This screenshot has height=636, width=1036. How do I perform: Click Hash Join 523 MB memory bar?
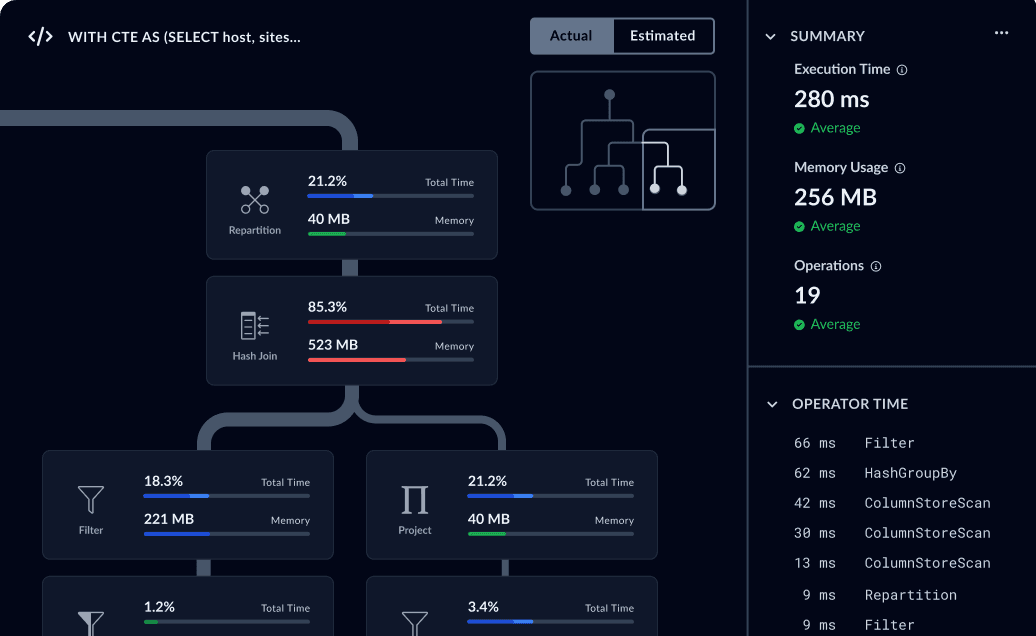(390, 360)
